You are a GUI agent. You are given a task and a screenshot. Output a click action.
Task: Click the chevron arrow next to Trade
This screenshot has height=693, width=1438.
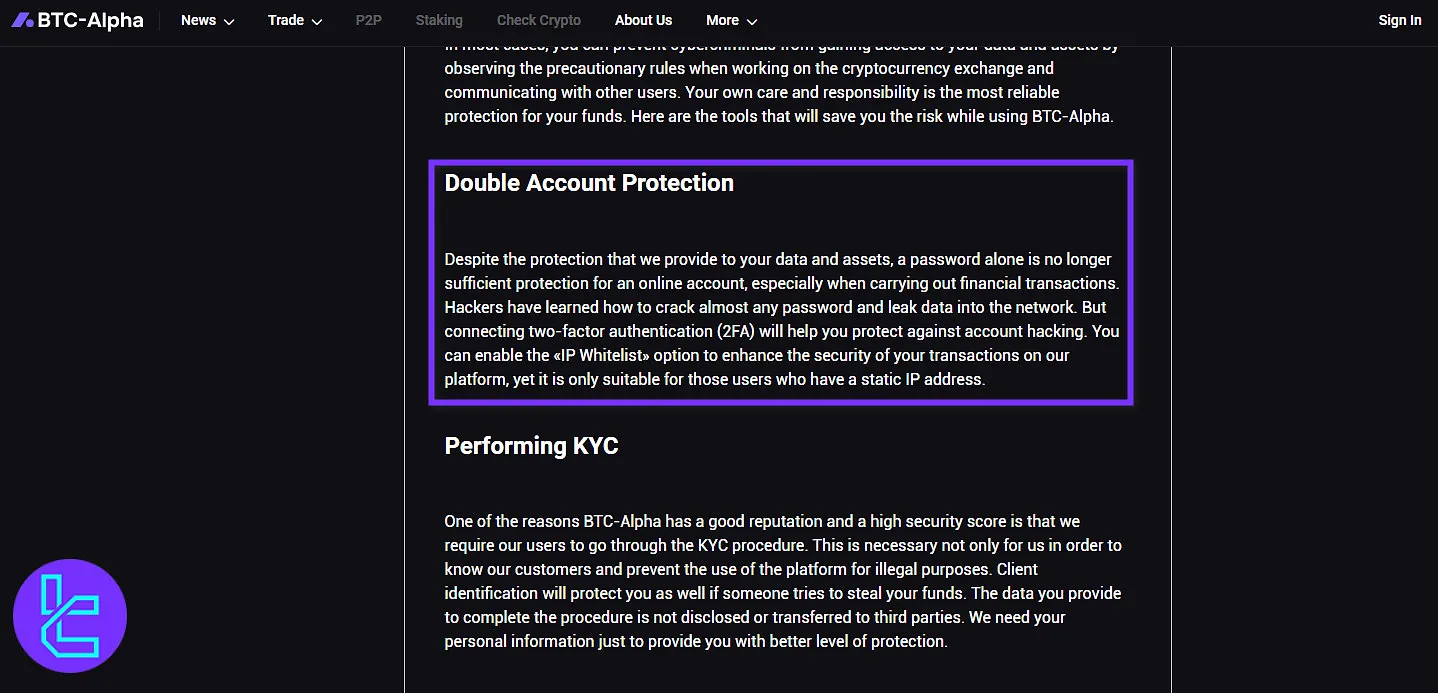[317, 21]
